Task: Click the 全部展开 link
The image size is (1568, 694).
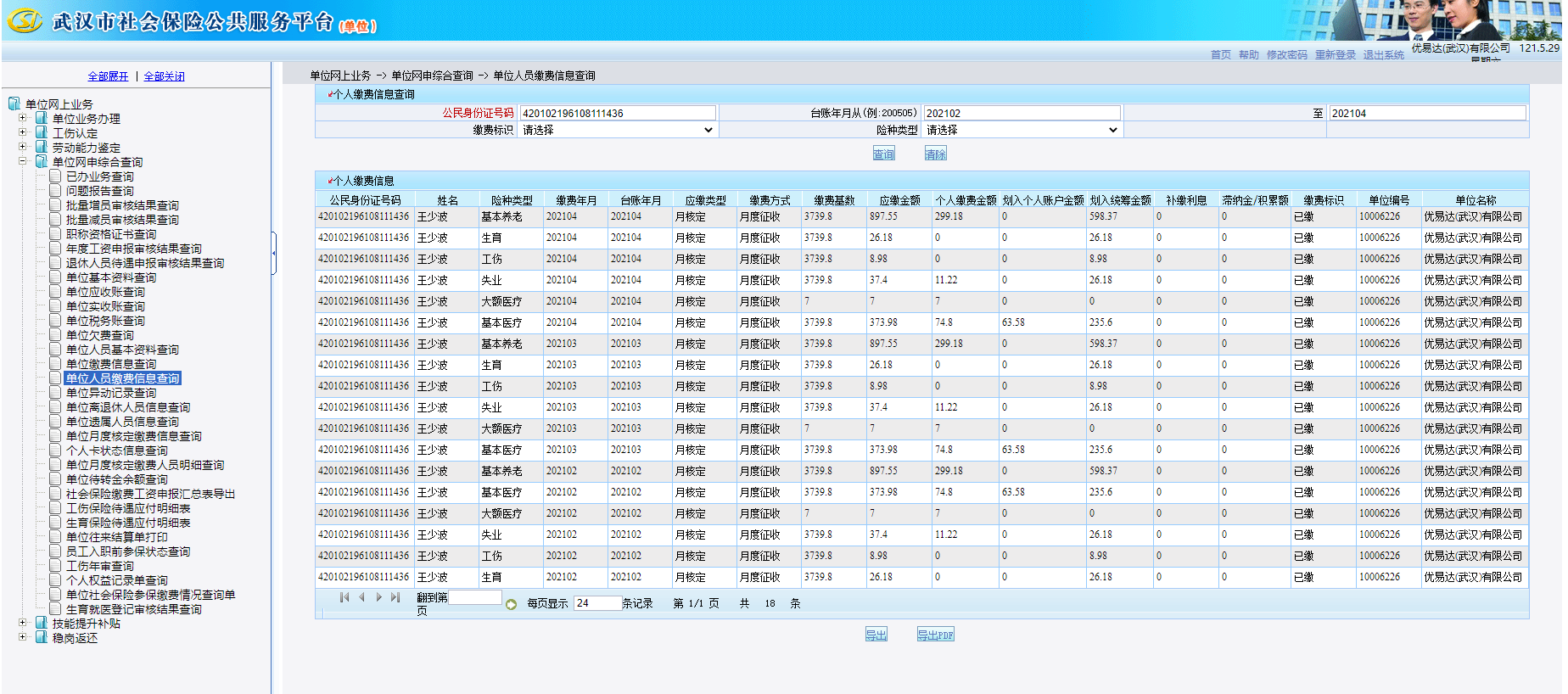Action: point(108,76)
